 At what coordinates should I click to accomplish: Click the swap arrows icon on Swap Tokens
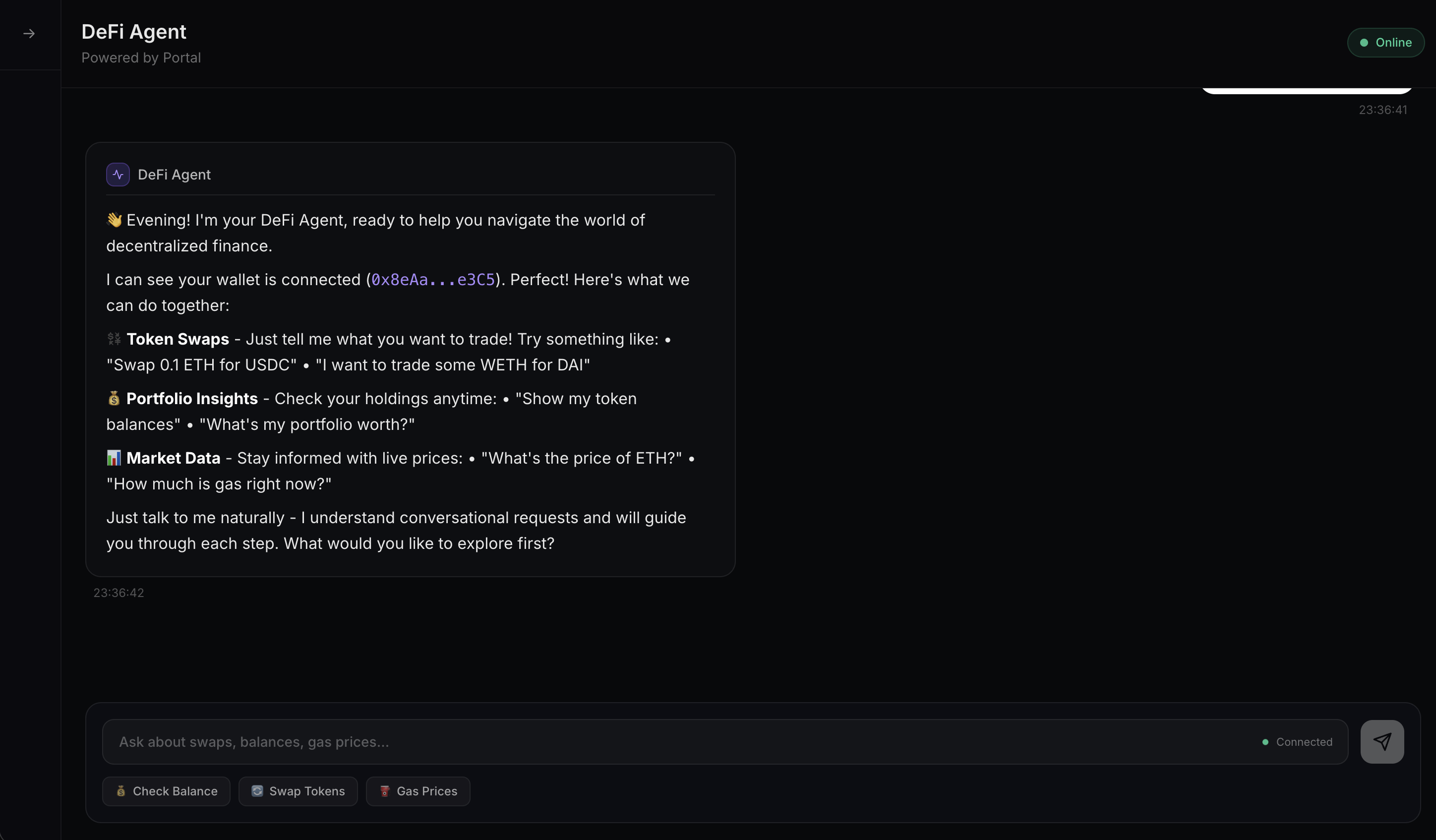coord(257,791)
